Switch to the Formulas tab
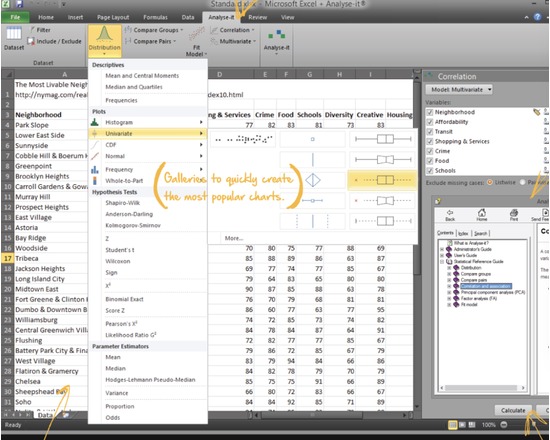The height and width of the screenshot is (440, 550). pyautogui.click(x=155, y=17)
